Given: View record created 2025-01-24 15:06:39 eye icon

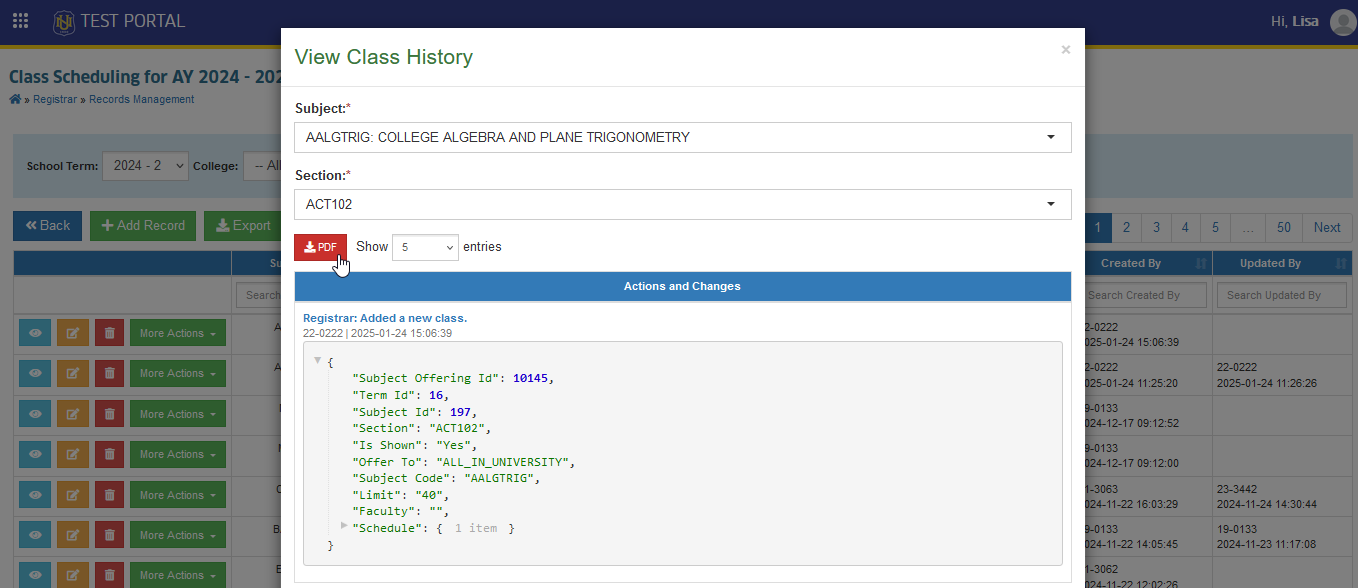Looking at the screenshot, I should (x=34, y=333).
